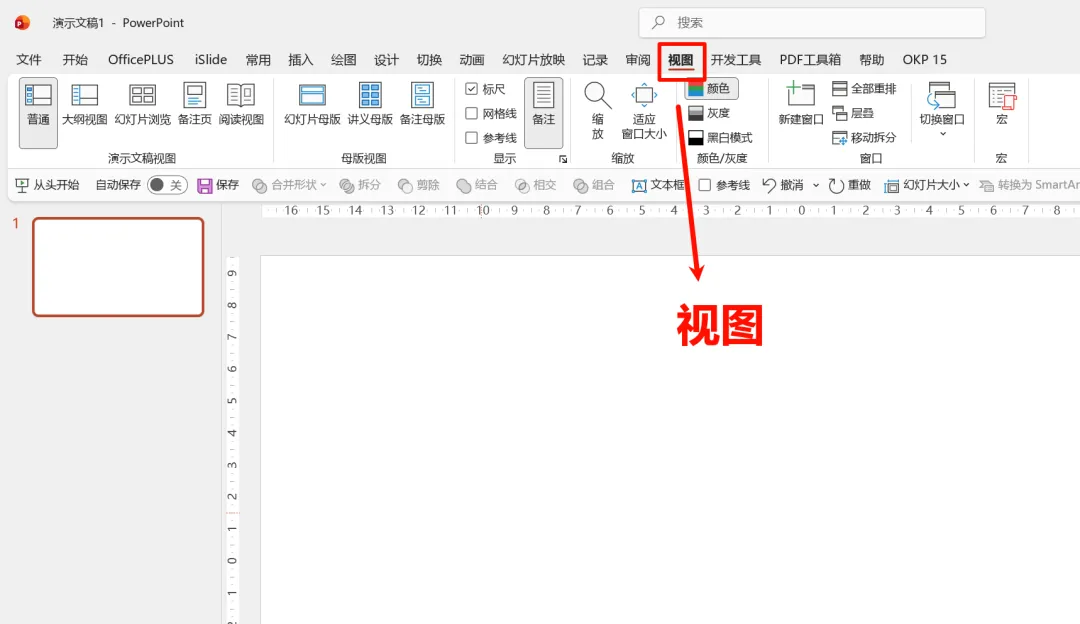The image size is (1080, 624).
Task: Open Notes Page (备注页) view
Action: (194, 105)
